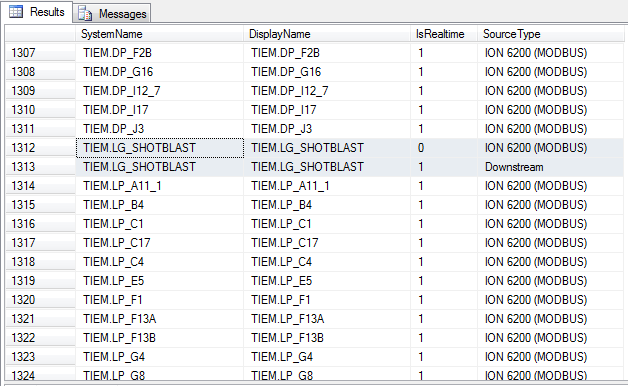628x386 pixels.
Task: Click SystemName cell TIEM.DP_I12_7
Action: pyautogui.click(x=159, y=91)
